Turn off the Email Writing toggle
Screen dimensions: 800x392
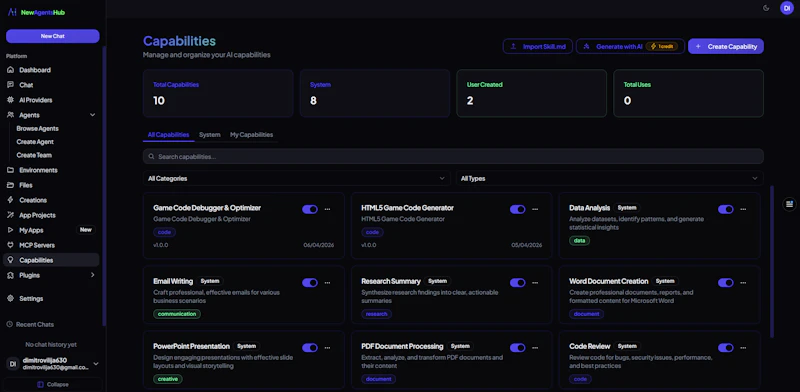[x=310, y=282]
